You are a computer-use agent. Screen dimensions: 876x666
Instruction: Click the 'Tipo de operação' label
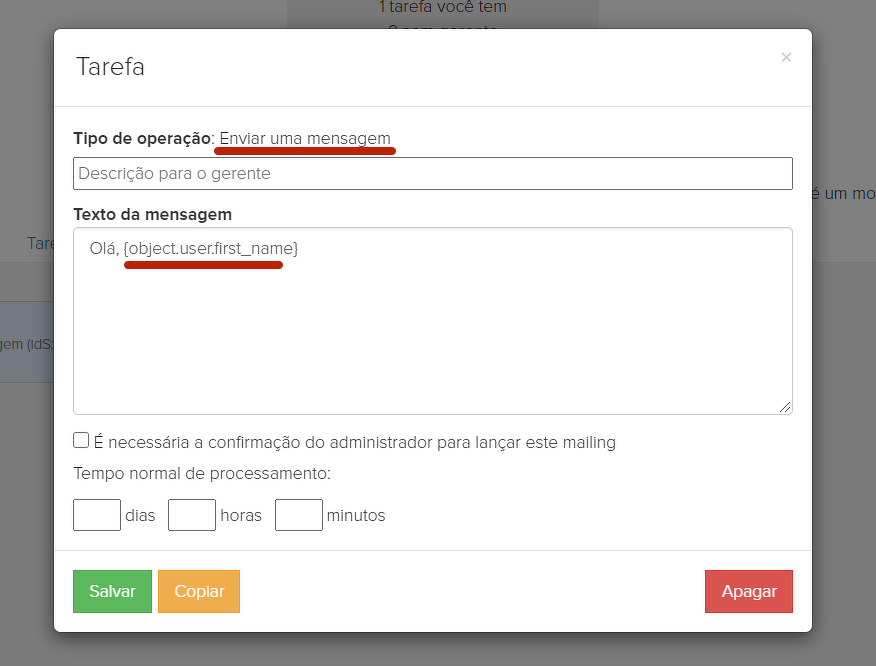141,138
